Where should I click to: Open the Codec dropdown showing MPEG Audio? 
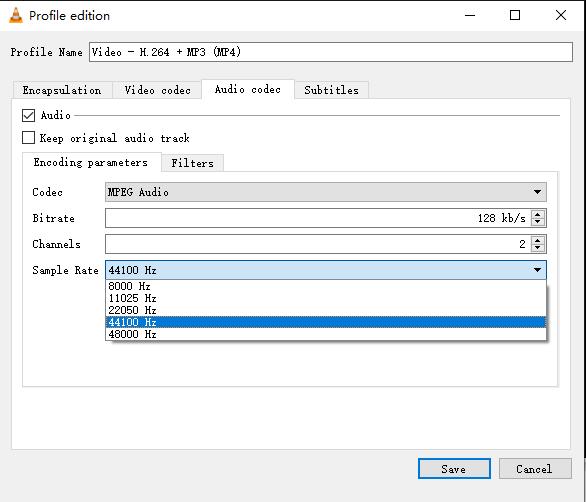(326, 192)
